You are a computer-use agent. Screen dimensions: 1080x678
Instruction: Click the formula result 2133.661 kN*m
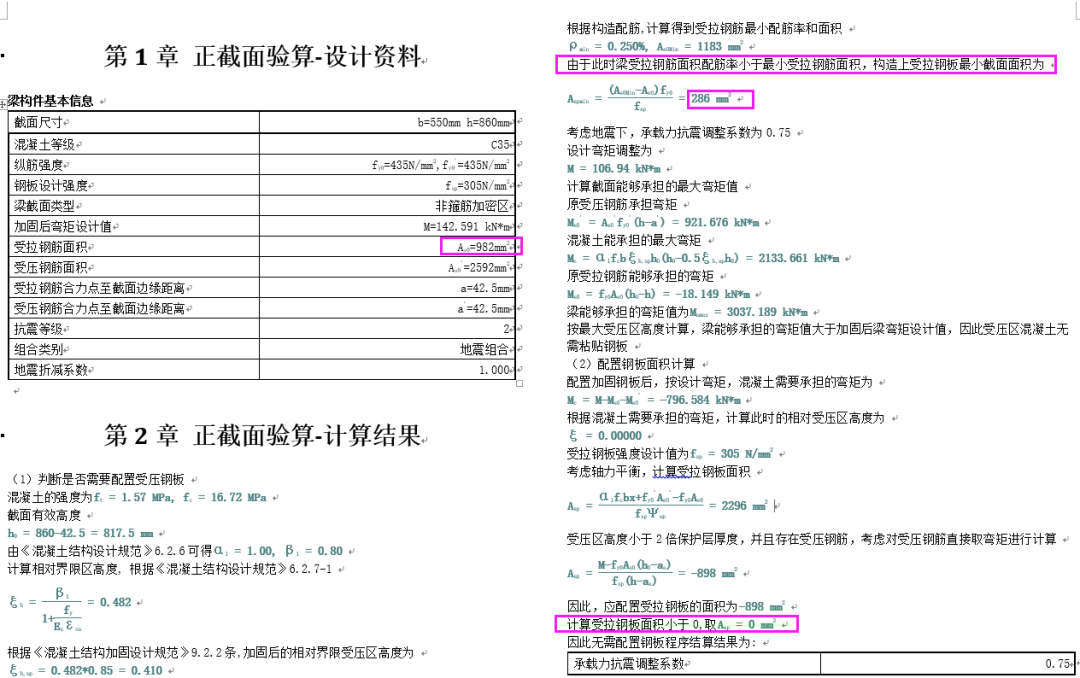coord(799,258)
